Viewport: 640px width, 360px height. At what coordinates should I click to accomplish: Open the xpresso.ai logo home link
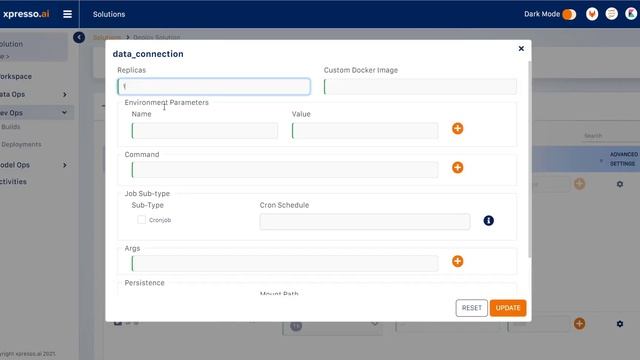coord(25,14)
